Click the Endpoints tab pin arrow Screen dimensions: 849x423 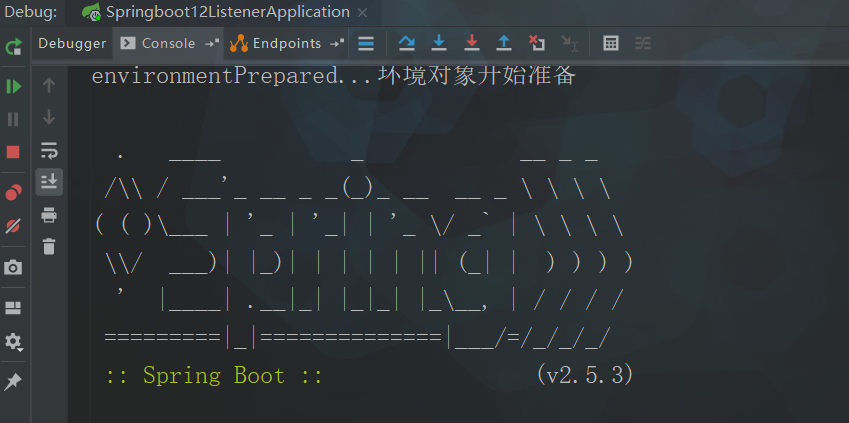click(x=337, y=43)
